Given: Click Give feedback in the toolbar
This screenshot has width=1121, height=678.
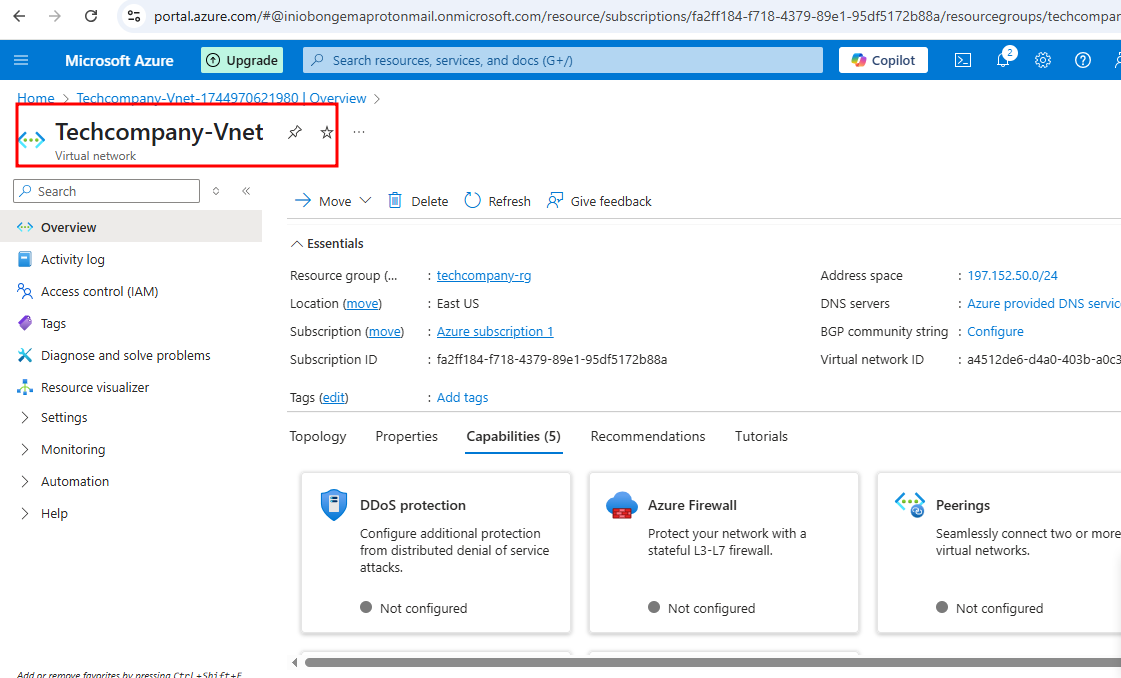Looking at the screenshot, I should [599, 201].
